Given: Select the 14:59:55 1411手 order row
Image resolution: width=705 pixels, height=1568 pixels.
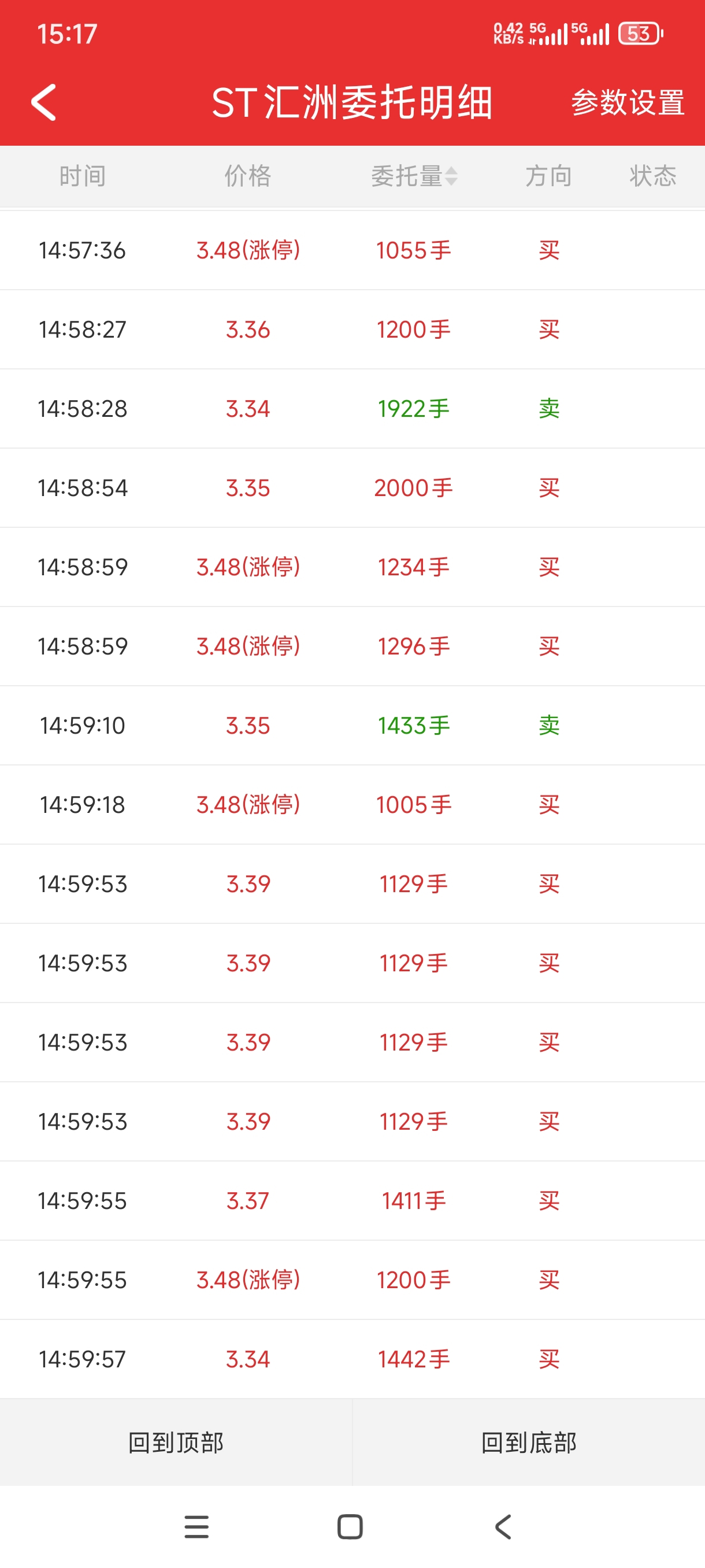Looking at the screenshot, I should pyautogui.click(x=352, y=1200).
